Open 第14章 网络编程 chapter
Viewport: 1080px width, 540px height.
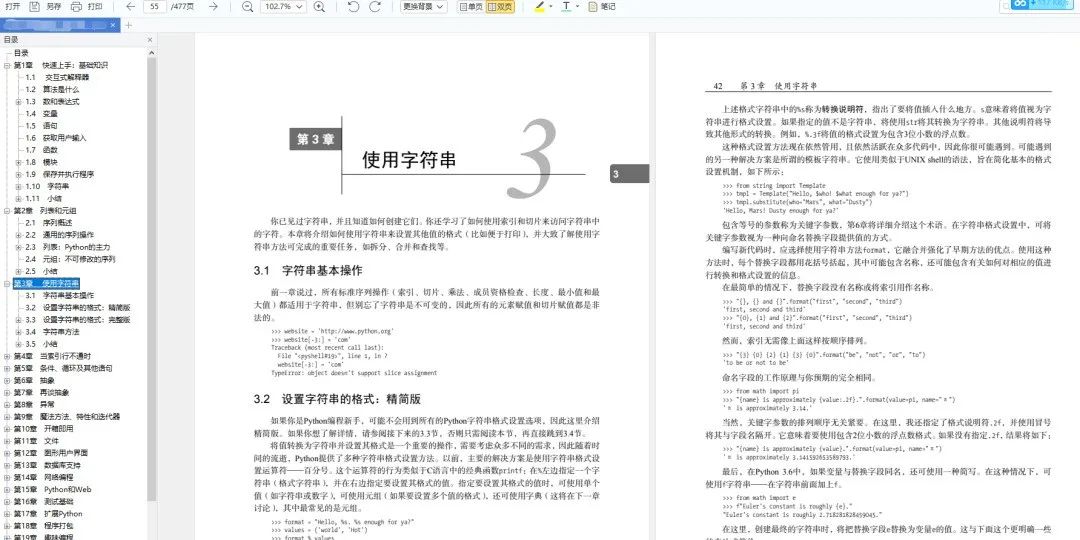43,477
